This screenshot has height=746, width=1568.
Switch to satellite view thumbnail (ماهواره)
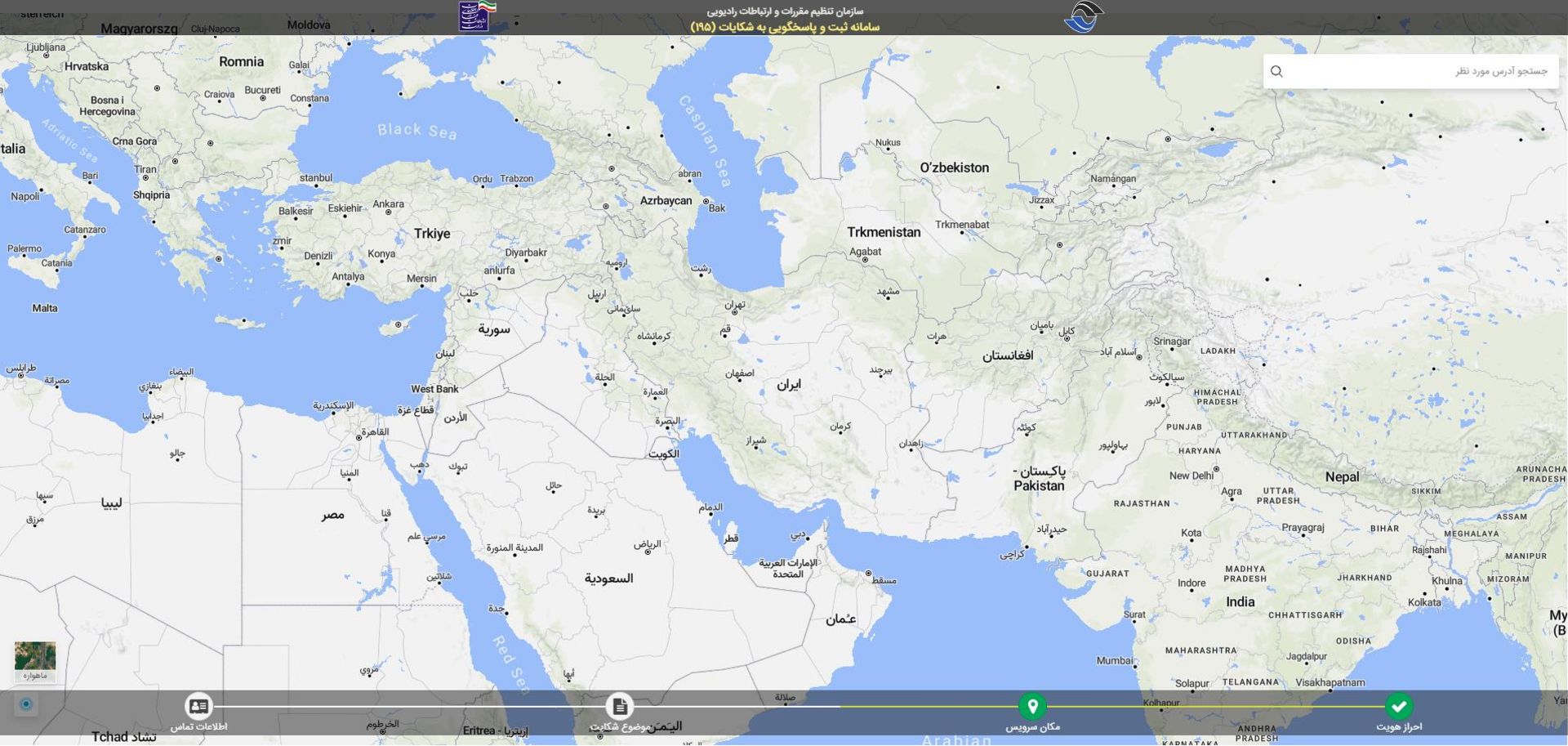point(35,663)
